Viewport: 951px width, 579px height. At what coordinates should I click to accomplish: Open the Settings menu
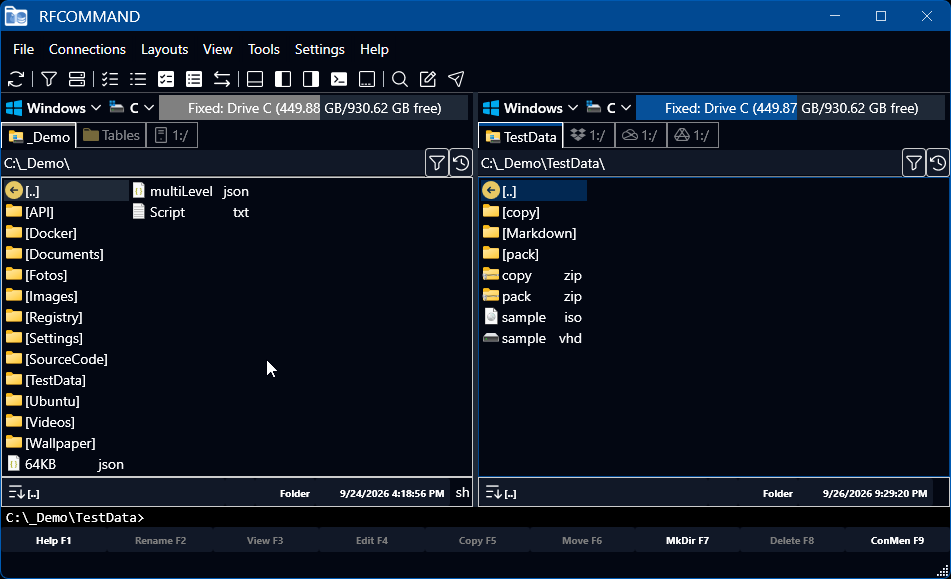click(x=320, y=49)
